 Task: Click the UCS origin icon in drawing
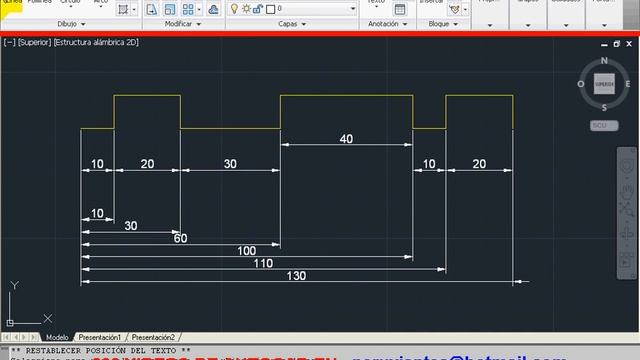coord(10,323)
